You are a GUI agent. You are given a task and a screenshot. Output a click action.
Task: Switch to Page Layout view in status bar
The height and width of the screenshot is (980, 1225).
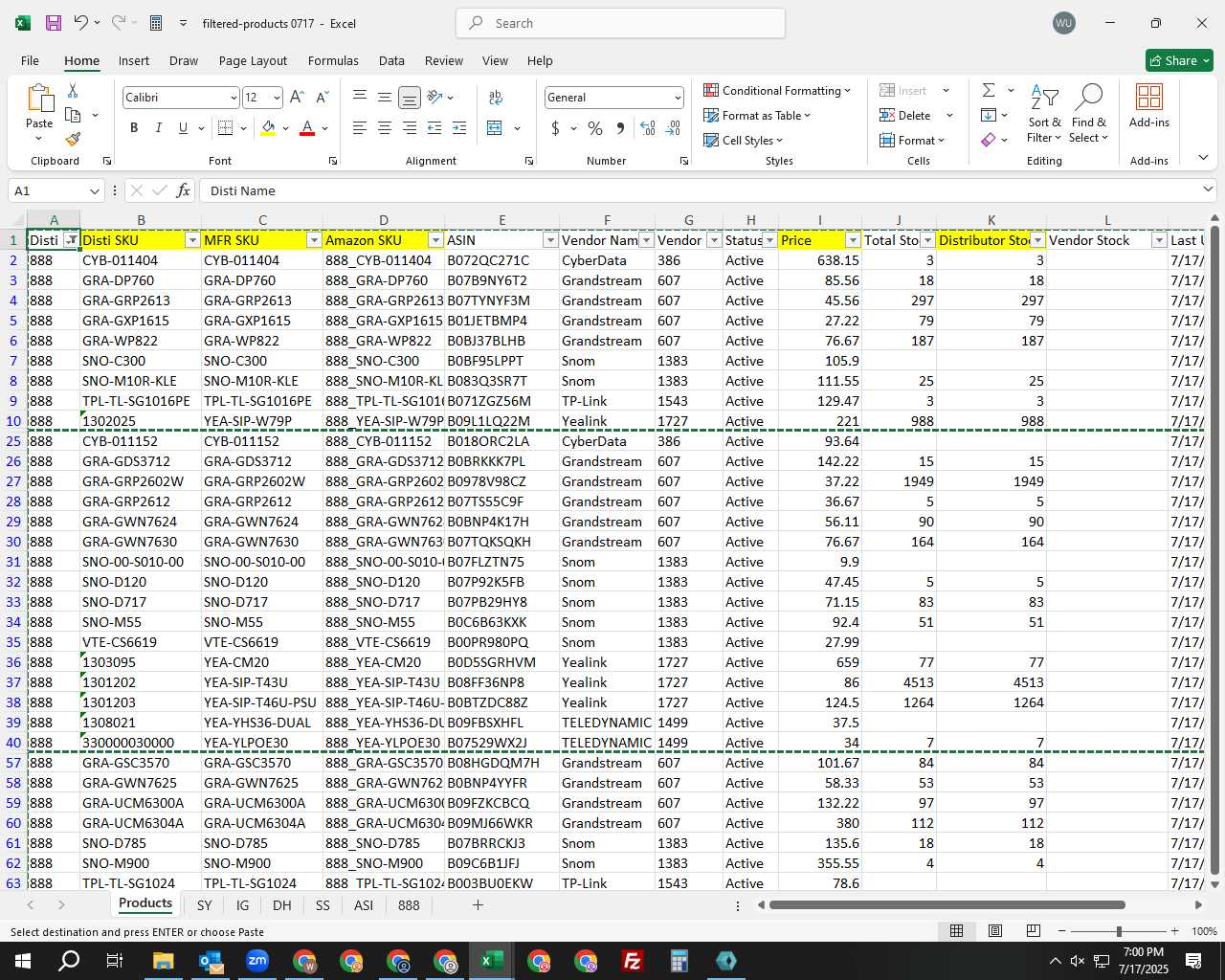995,931
